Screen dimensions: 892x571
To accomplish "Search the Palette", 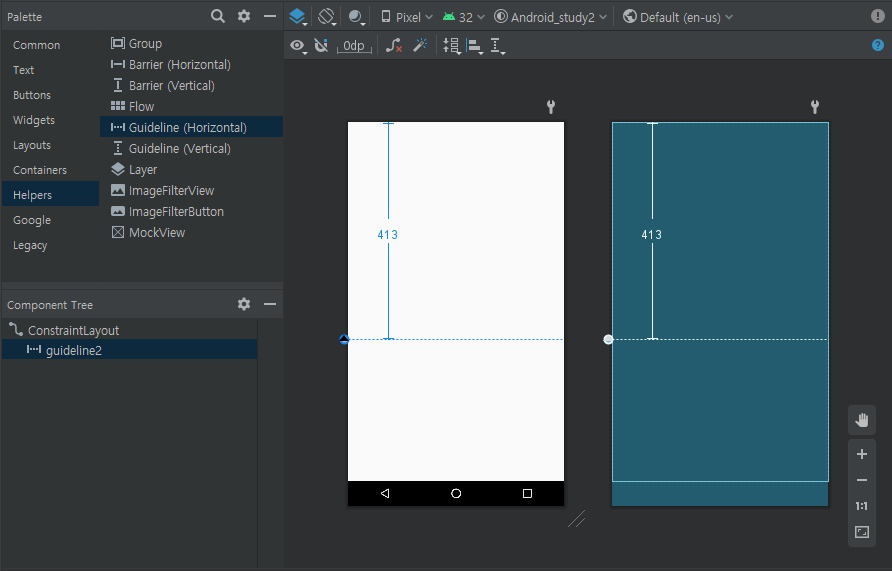I will [217, 16].
